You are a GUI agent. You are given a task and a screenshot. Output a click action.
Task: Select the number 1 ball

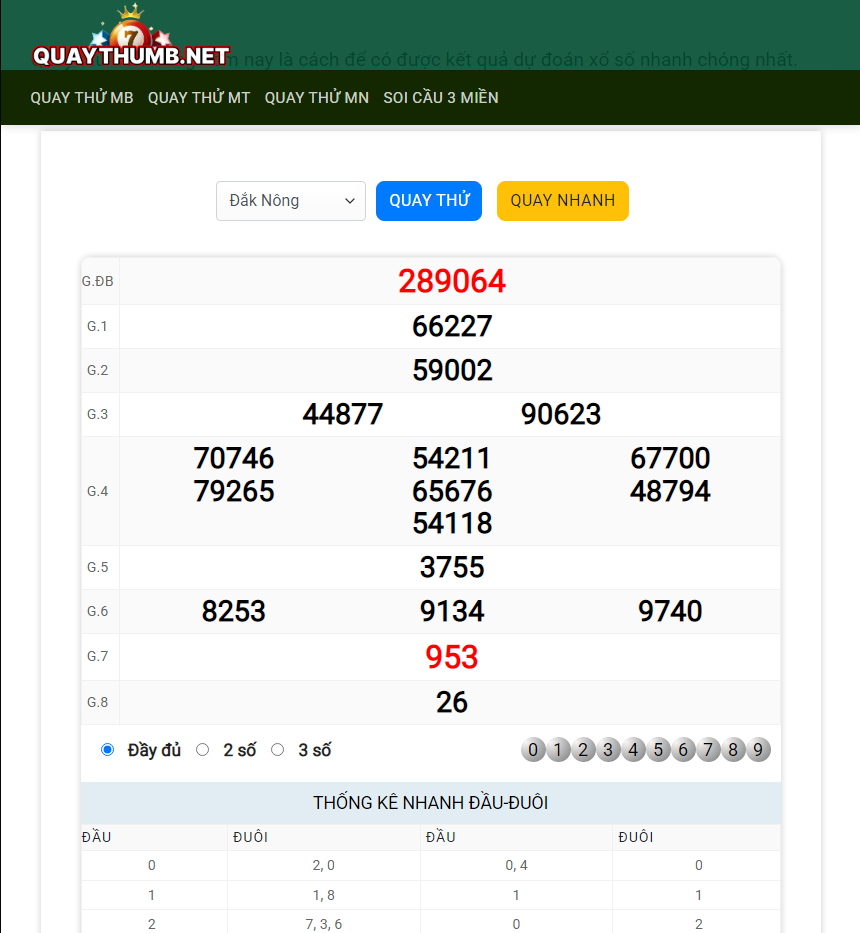558,750
